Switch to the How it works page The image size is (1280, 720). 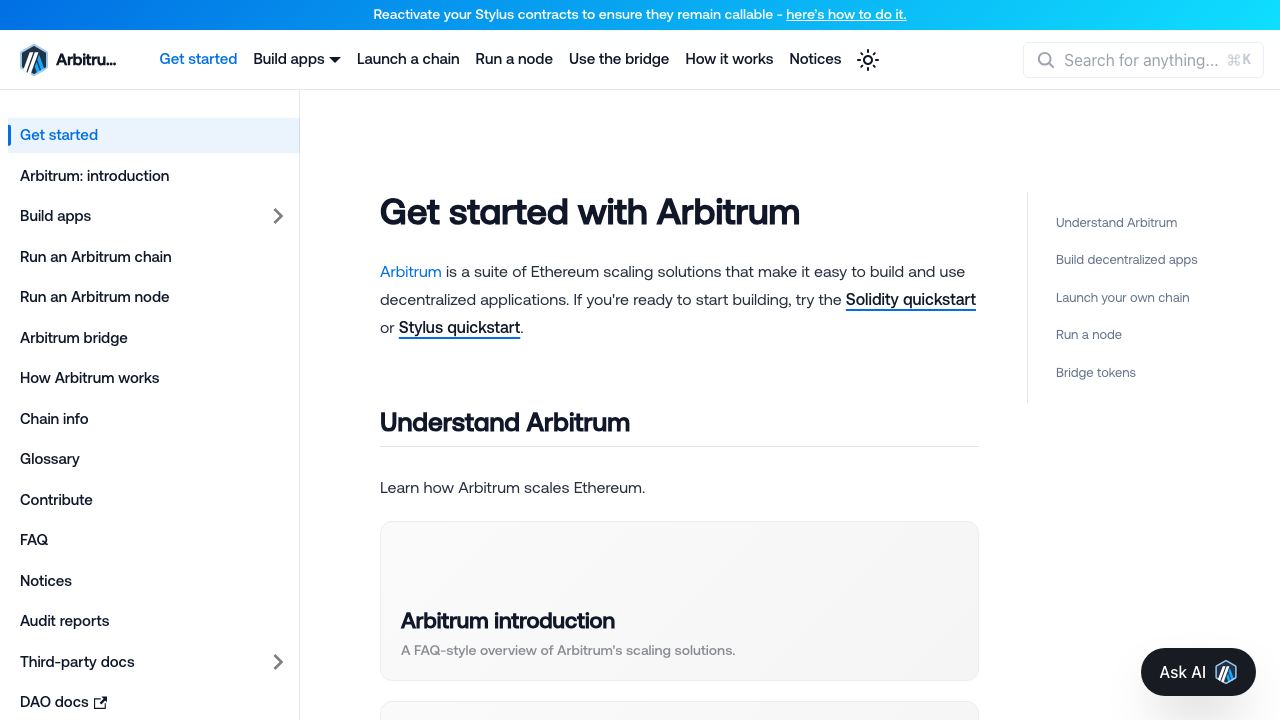[729, 59]
